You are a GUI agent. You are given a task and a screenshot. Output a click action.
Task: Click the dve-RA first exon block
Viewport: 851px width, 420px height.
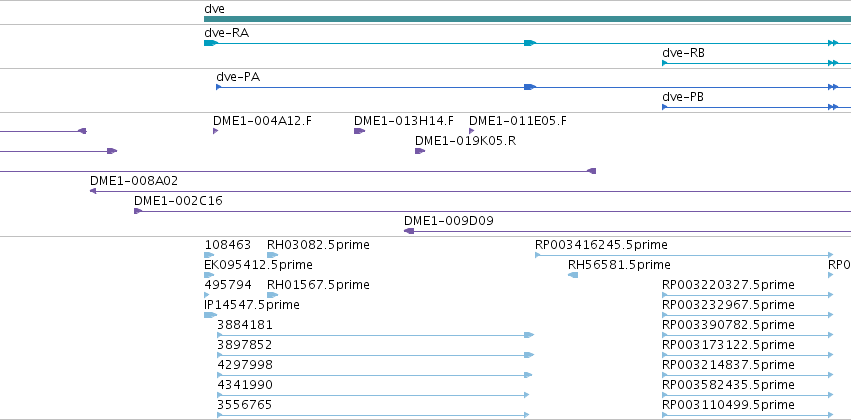(x=211, y=43)
